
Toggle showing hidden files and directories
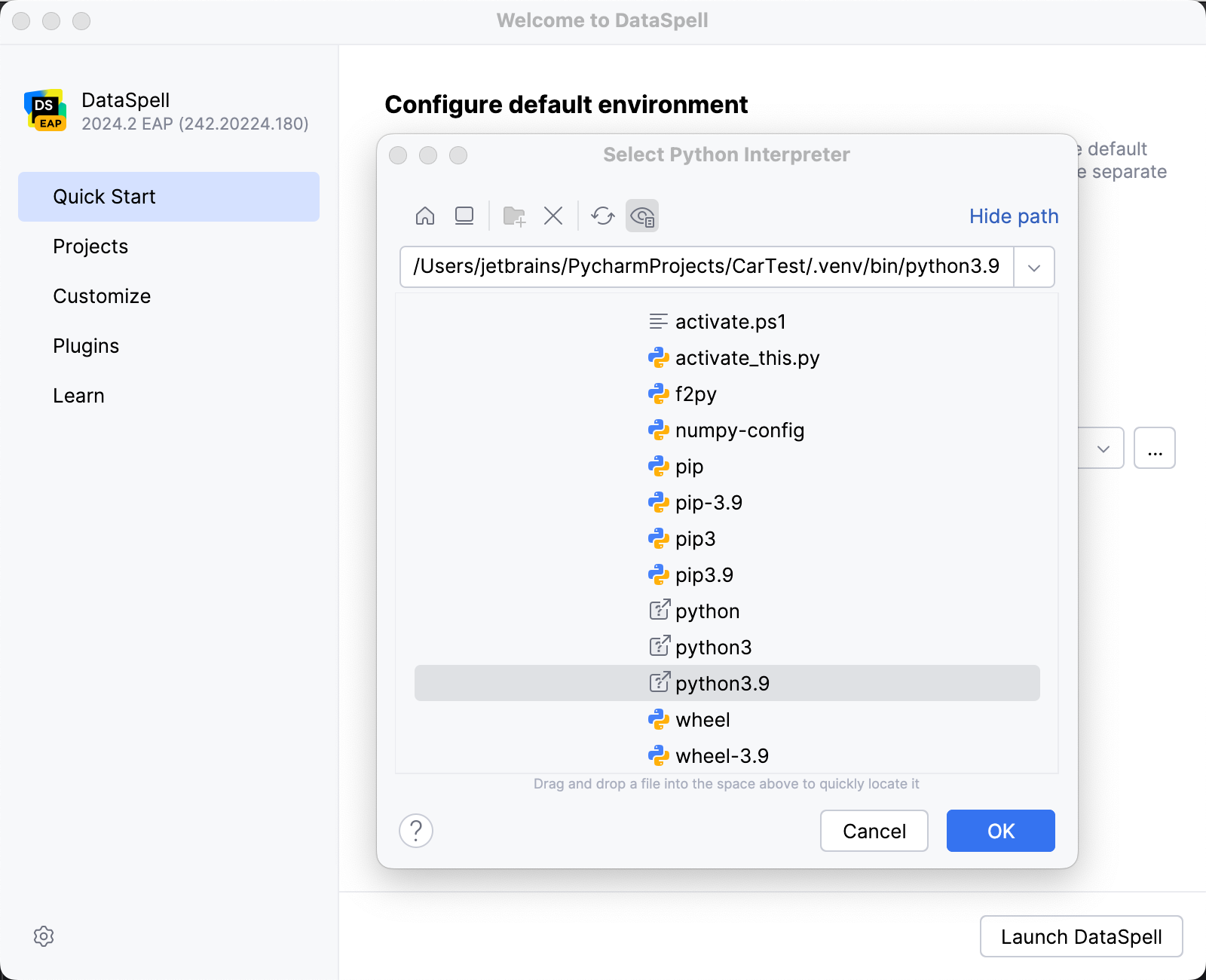pyautogui.click(x=642, y=216)
